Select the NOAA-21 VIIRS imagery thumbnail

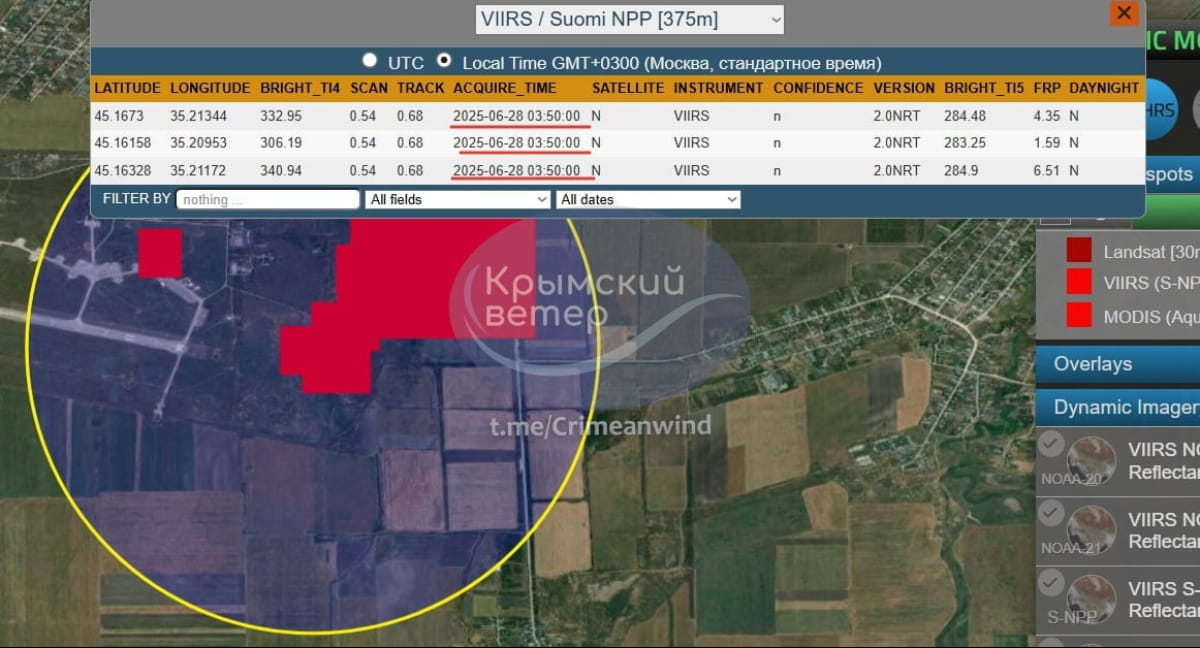click(x=1090, y=529)
